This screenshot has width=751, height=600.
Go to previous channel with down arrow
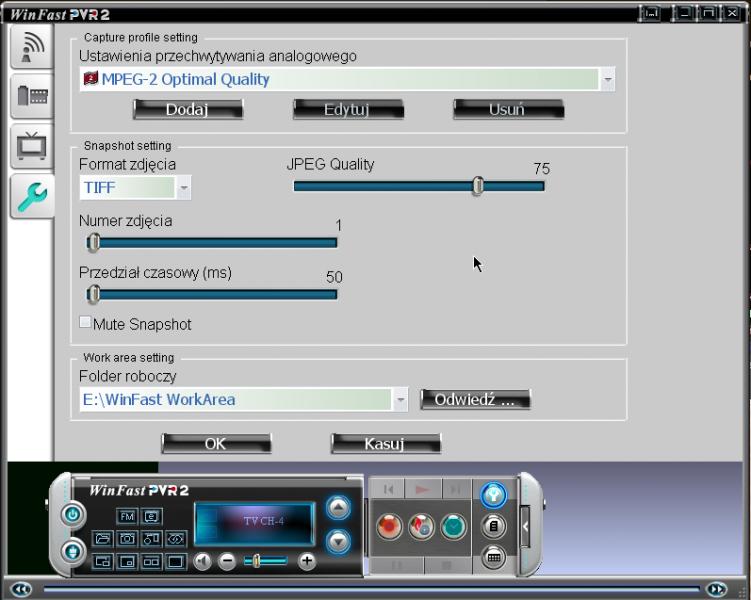pos(338,542)
